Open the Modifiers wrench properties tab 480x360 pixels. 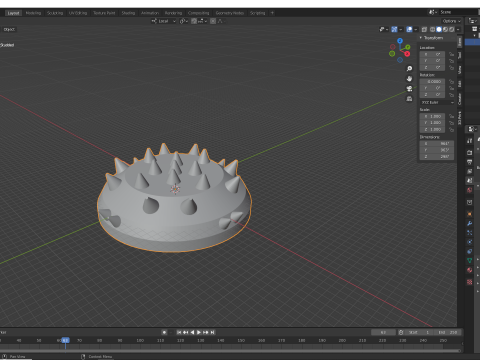(470, 223)
